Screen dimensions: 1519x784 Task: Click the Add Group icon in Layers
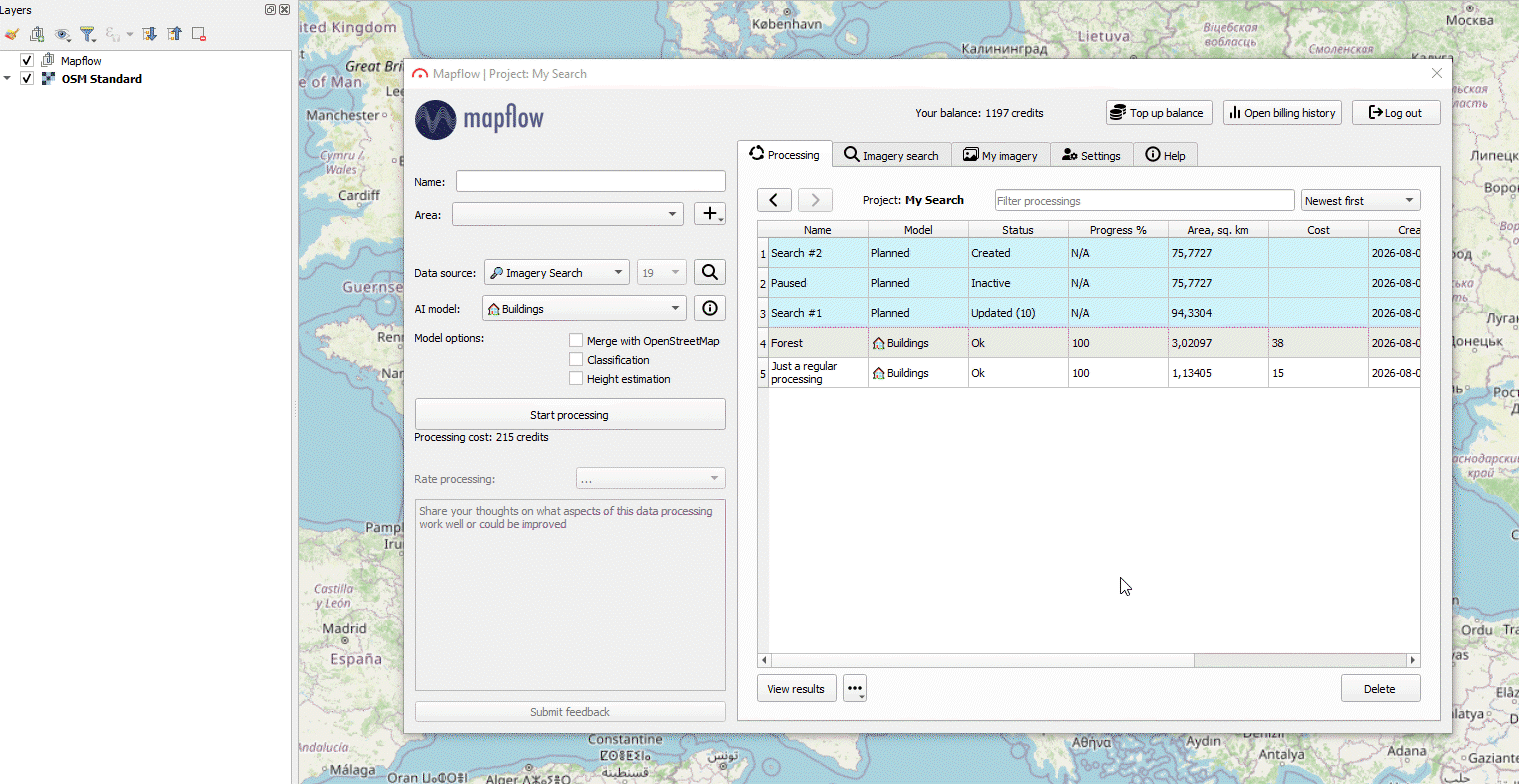pyautogui.click(x=37, y=34)
